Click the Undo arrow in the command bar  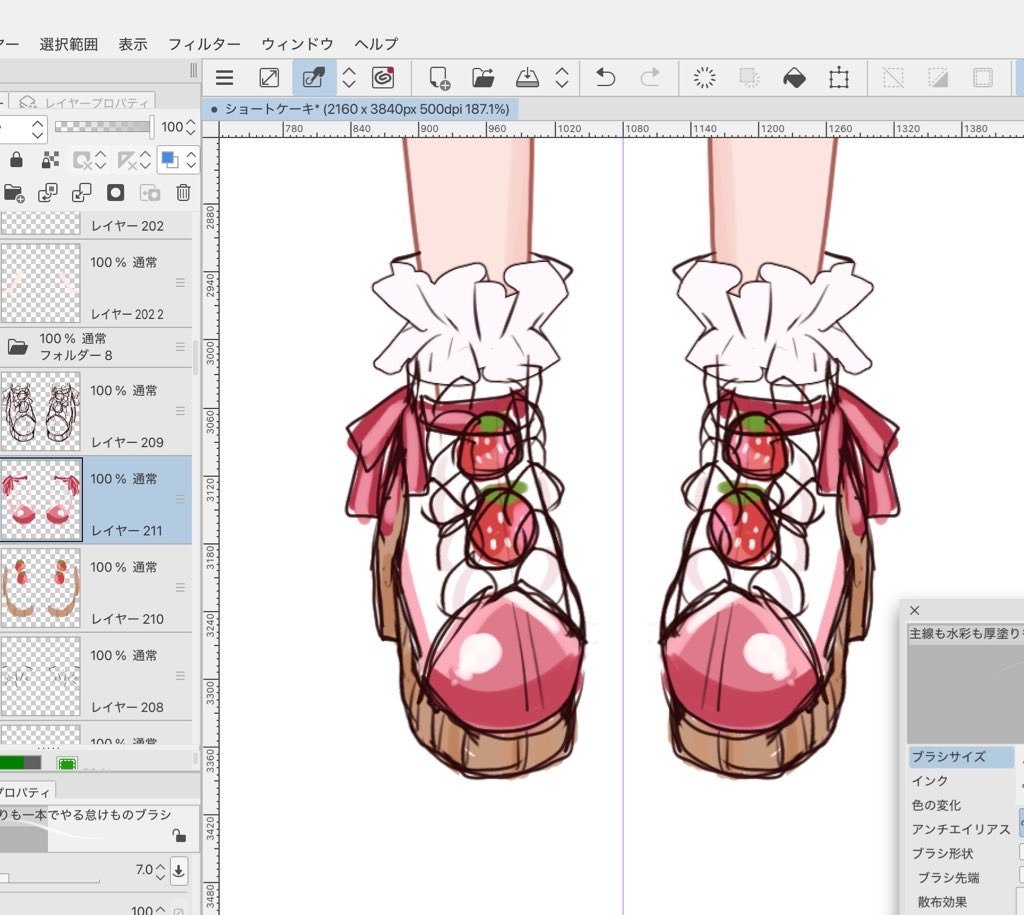pyautogui.click(x=605, y=78)
